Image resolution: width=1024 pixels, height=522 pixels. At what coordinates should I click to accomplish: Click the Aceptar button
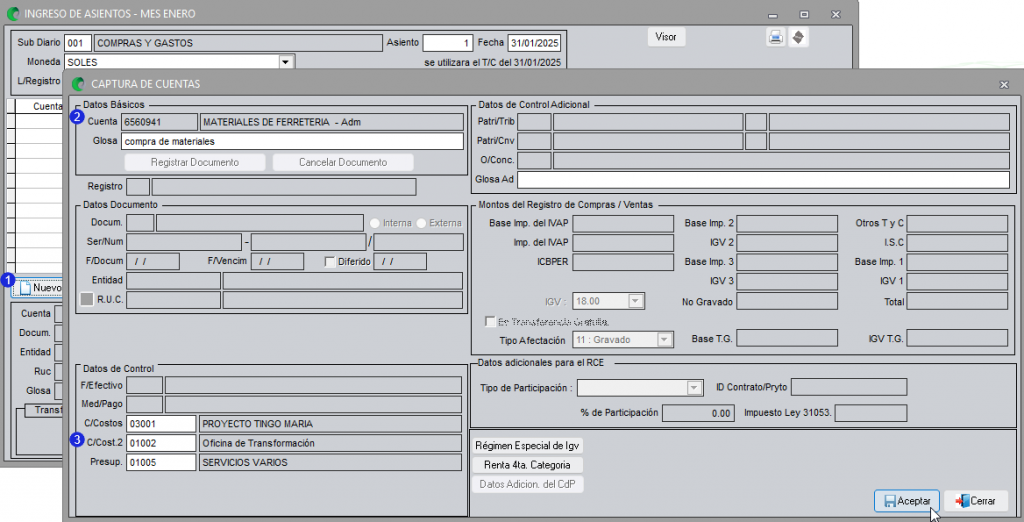906,501
